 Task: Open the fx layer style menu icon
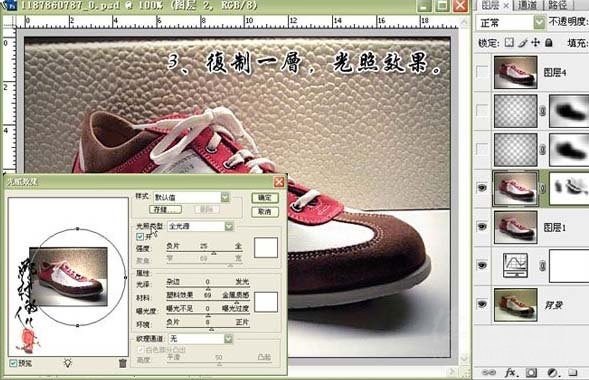(510, 372)
